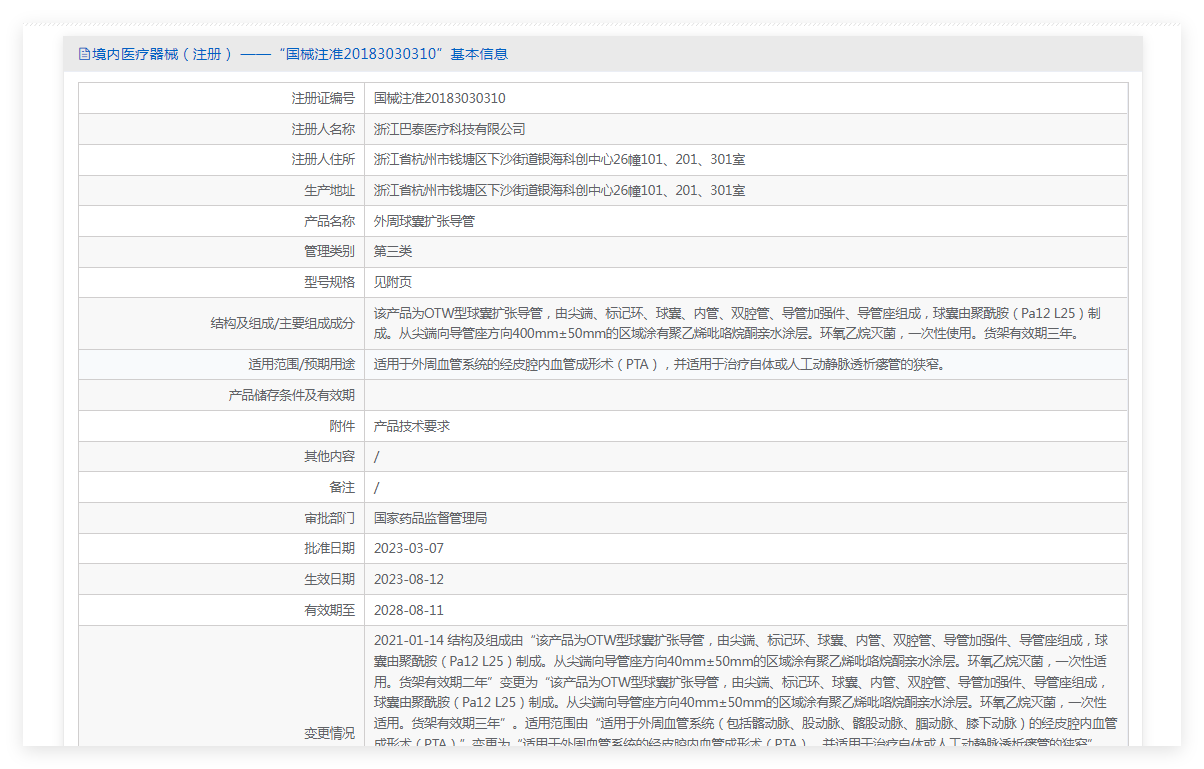Screen dimensions: 1204x769
Task: Click the 备注 label
Action: (x=342, y=488)
